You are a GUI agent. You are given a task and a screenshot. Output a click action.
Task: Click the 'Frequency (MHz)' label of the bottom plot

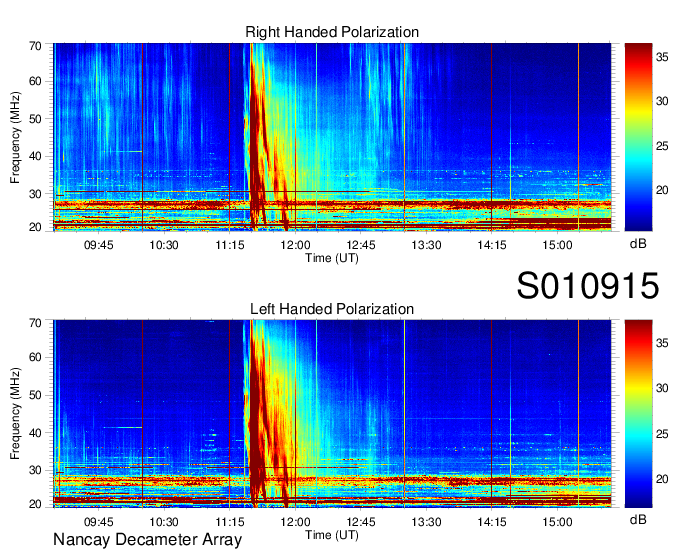coord(15,414)
